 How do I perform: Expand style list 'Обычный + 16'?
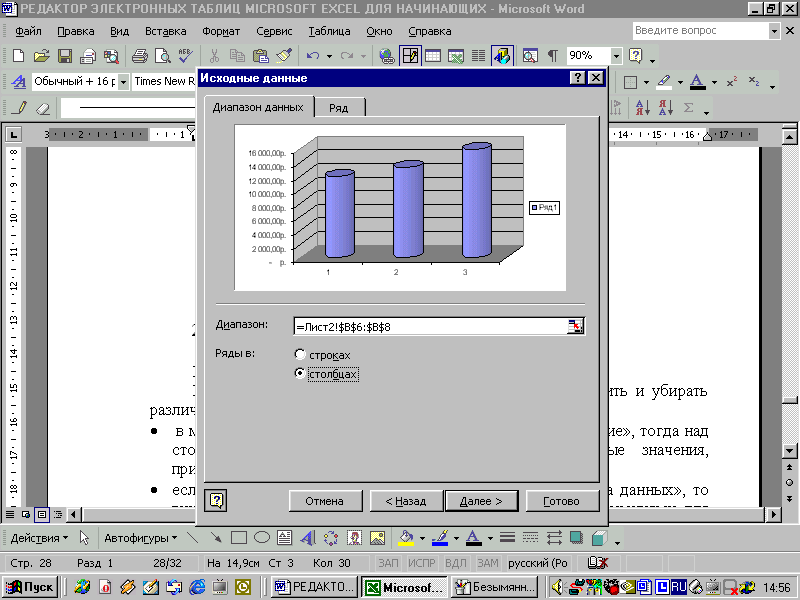(x=123, y=82)
